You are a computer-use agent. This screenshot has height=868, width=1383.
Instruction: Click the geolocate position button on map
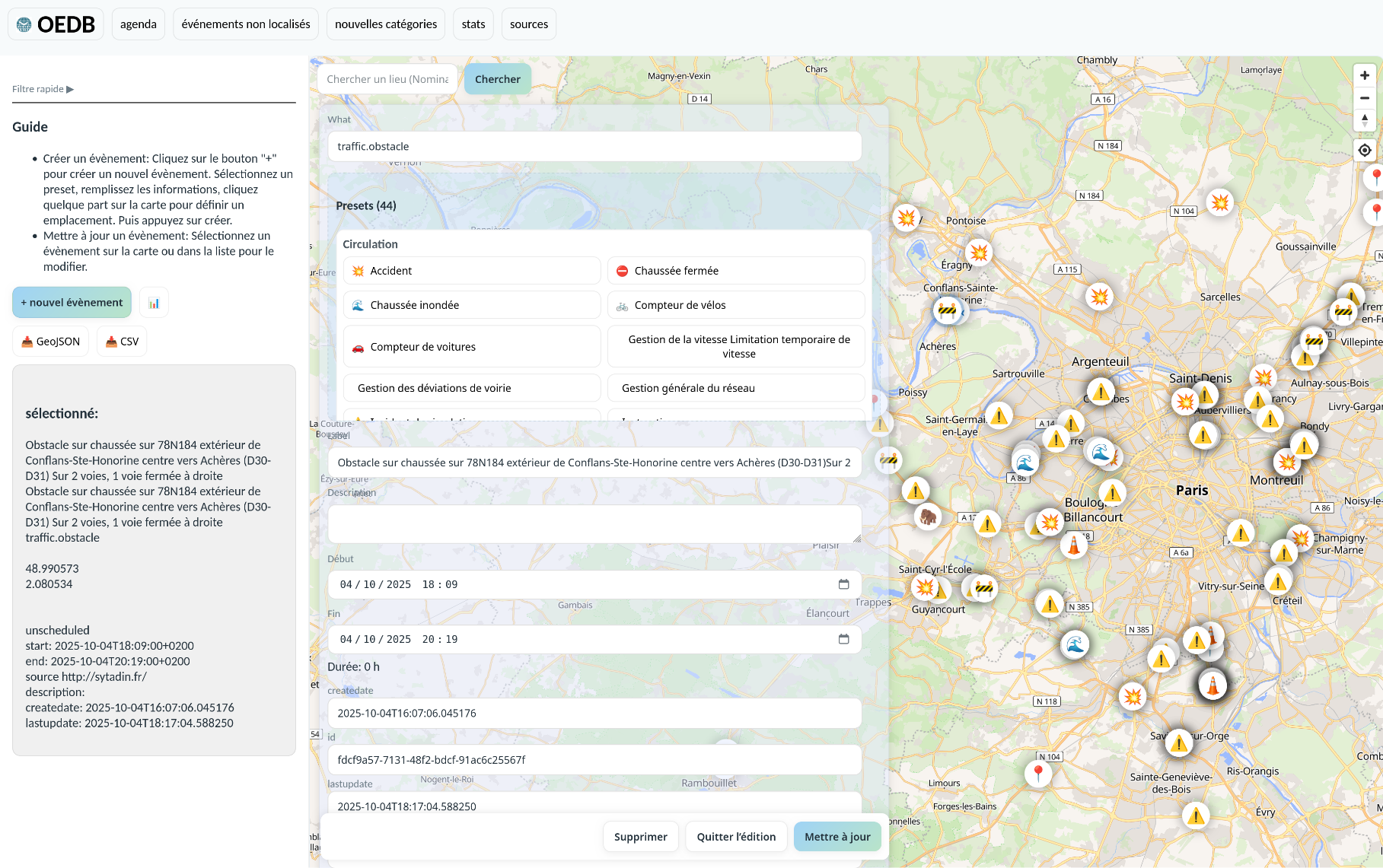1364,151
